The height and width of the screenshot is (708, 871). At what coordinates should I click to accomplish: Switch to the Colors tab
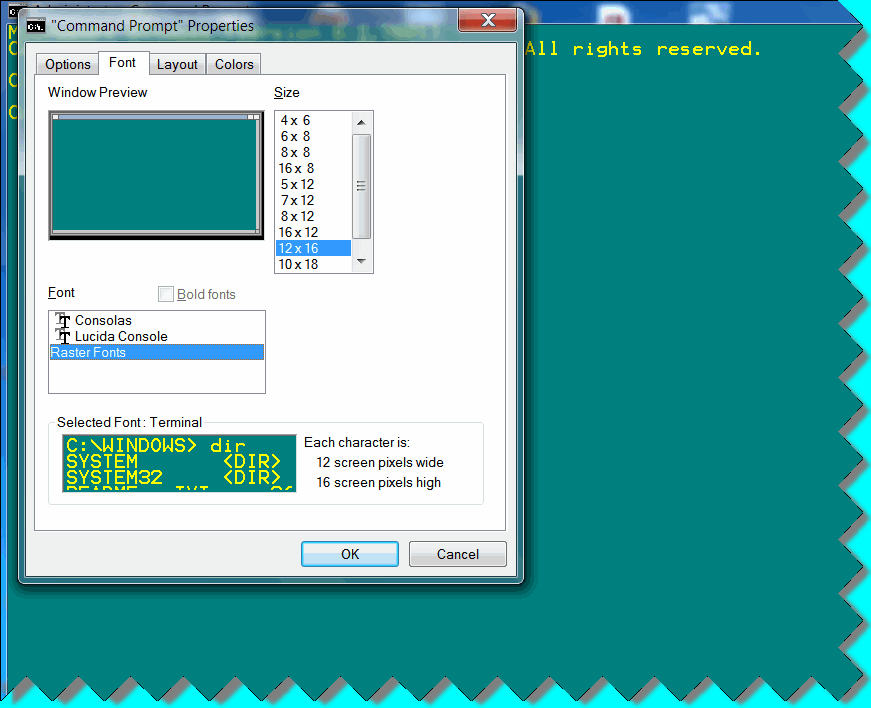pyautogui.click(x=234, y=64)
